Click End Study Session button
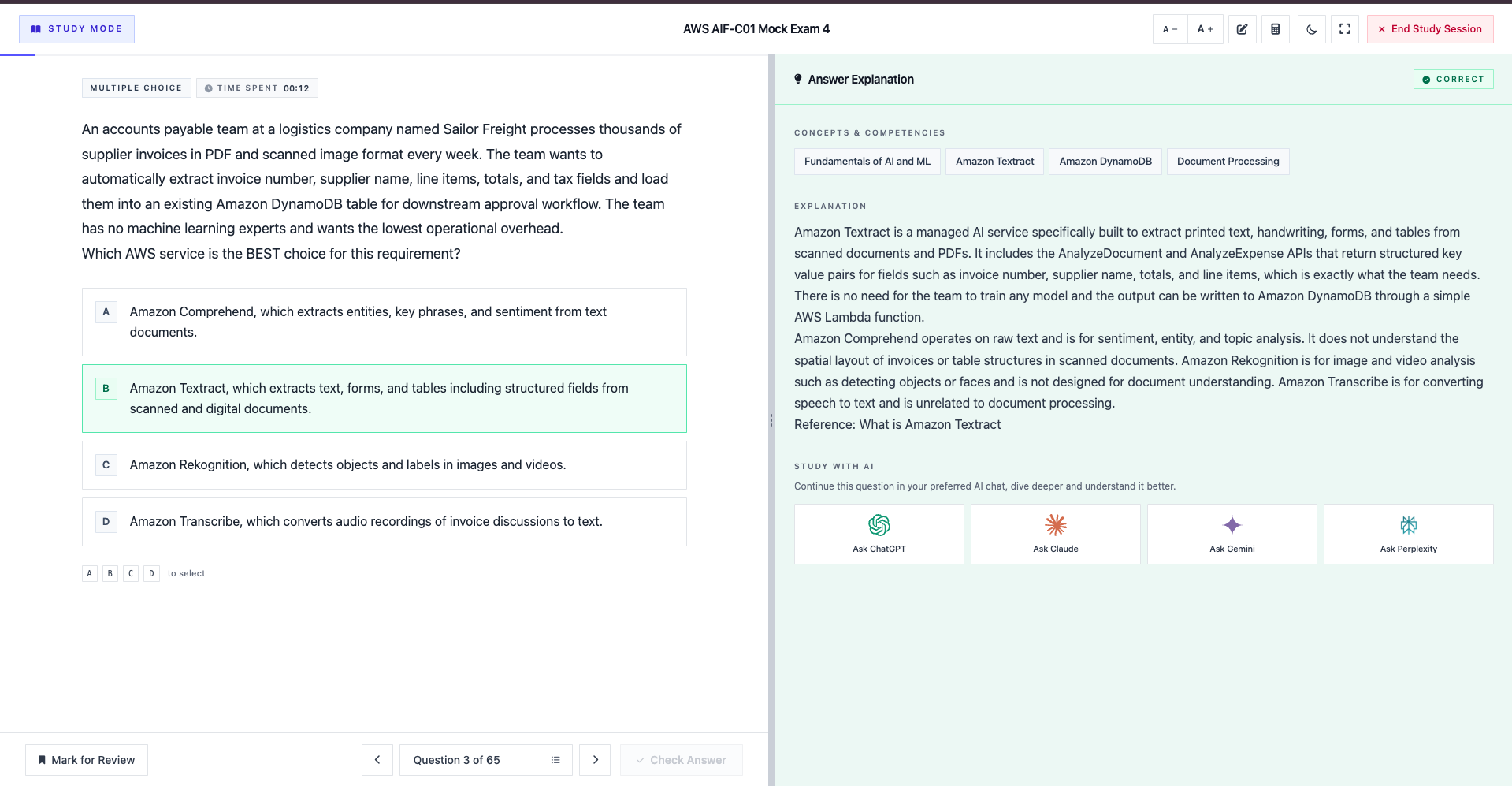This screenshot has height=786, width=1512. [1430, 29]
